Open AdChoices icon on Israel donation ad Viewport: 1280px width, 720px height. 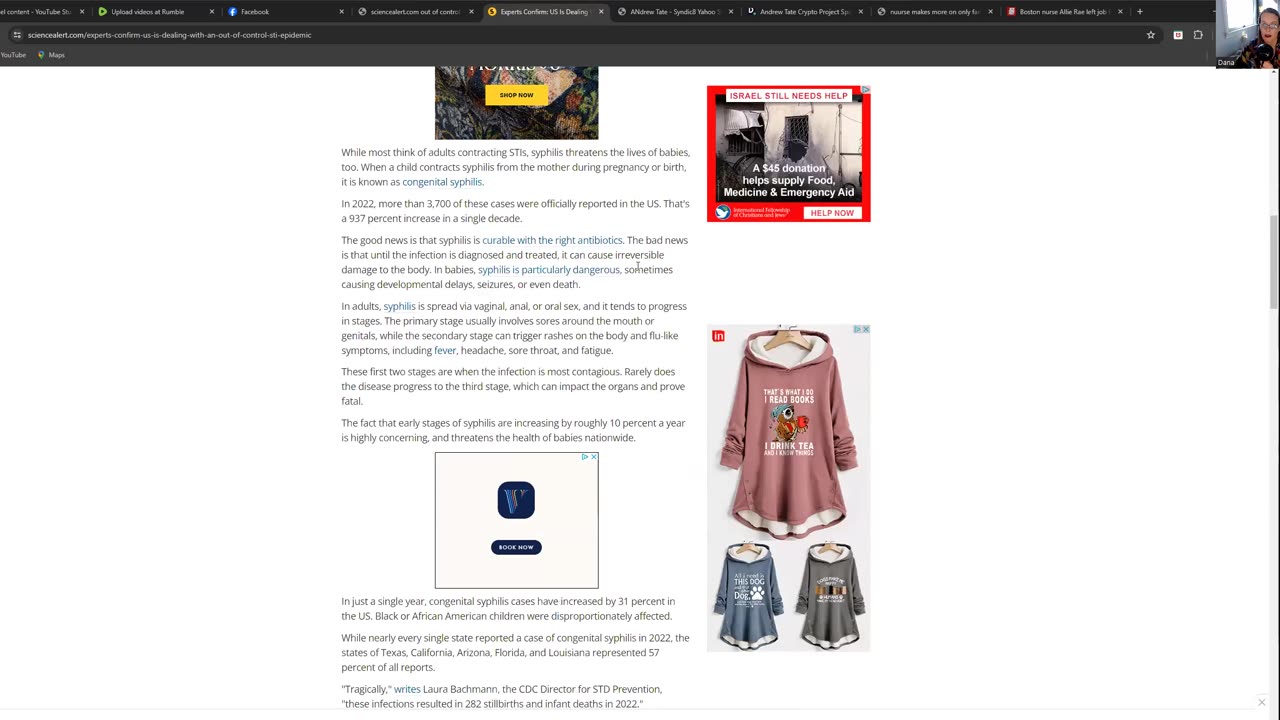pos(866,90)
